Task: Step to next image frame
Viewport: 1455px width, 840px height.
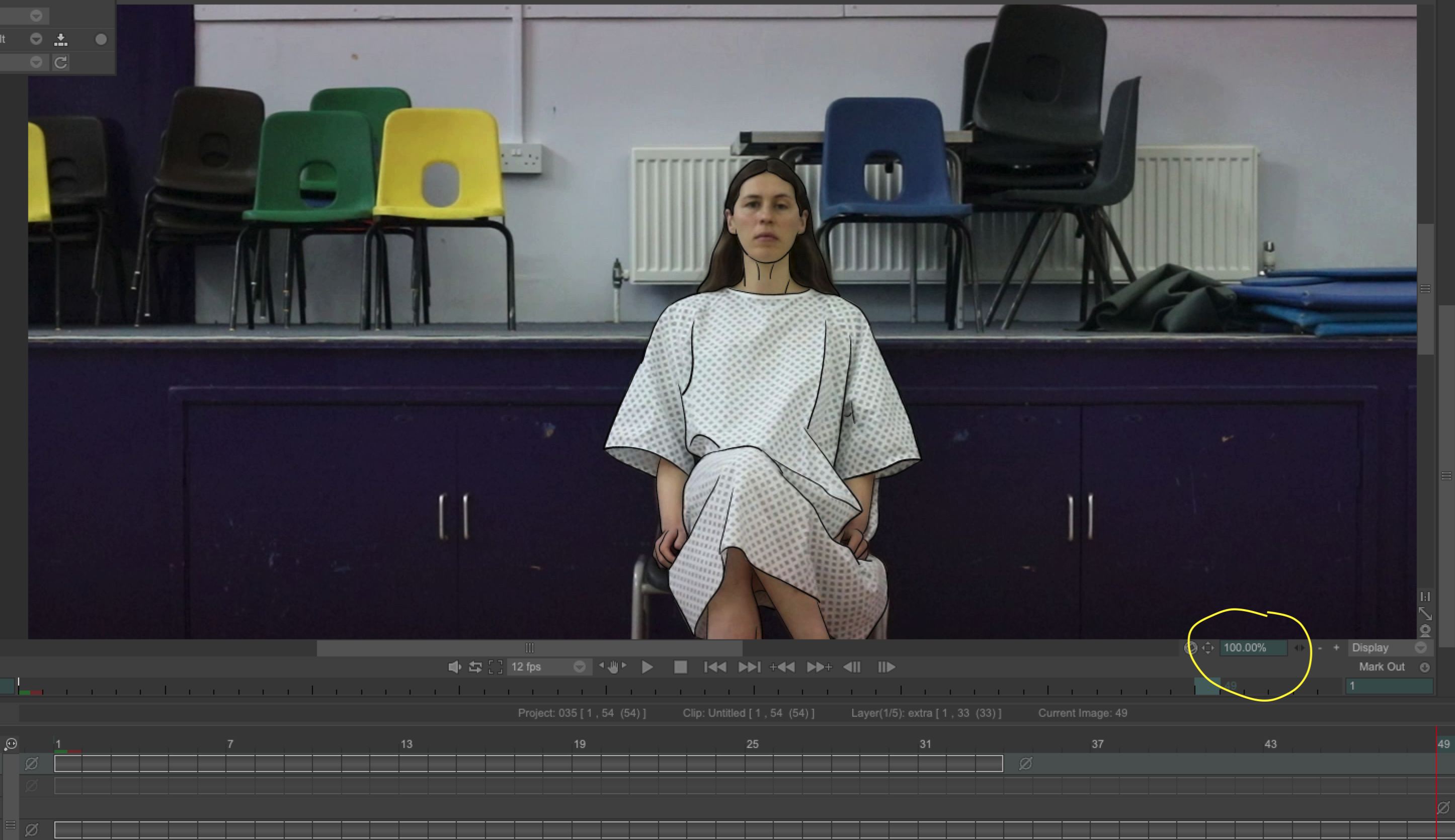Action: [886, 667]
